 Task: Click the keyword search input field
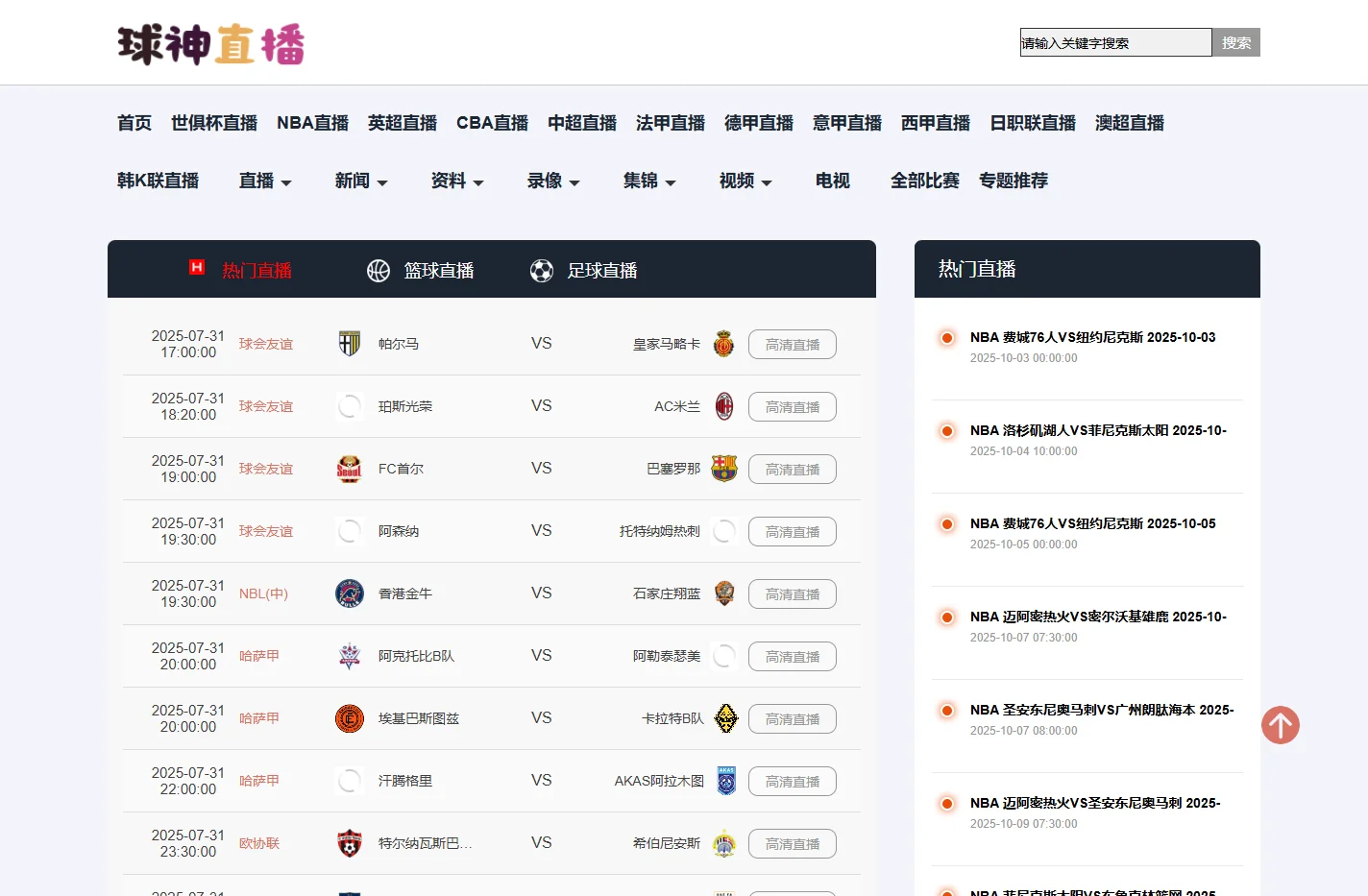(x=1115, y=42)
